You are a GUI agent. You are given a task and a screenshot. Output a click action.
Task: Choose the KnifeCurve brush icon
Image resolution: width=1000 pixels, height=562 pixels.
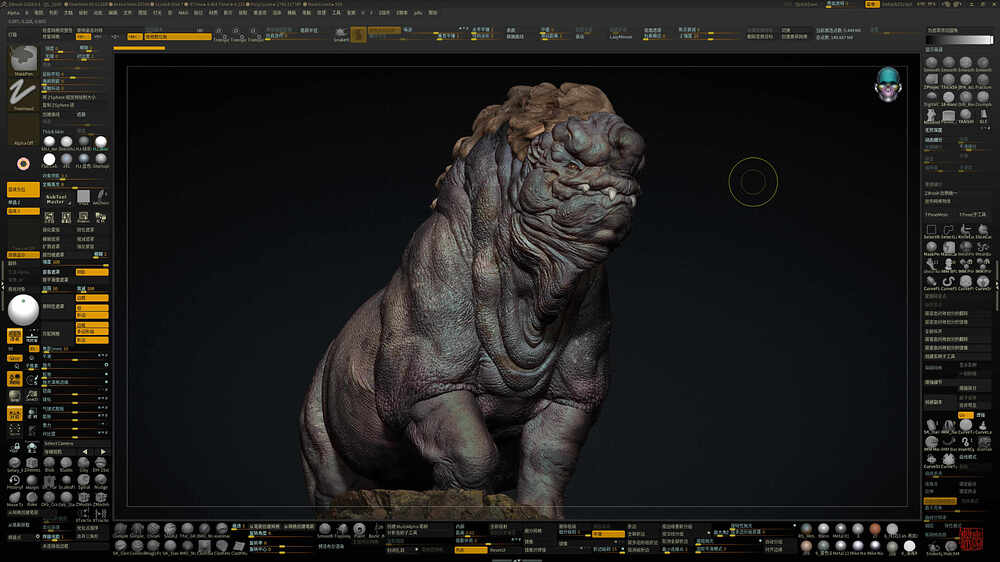pyautogui.click(x=966, y=231)
